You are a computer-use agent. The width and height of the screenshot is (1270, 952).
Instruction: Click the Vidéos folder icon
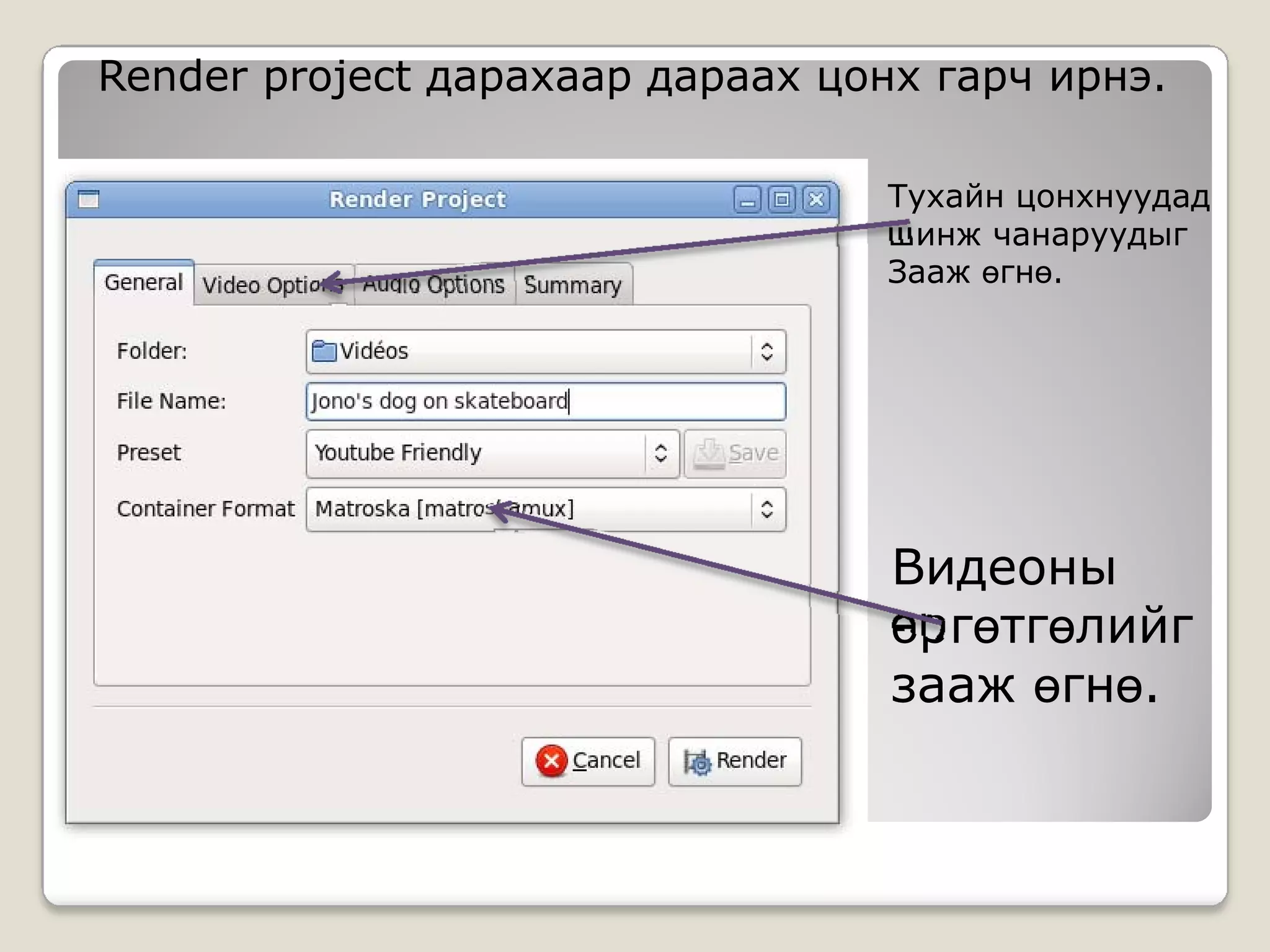[324, 351]
